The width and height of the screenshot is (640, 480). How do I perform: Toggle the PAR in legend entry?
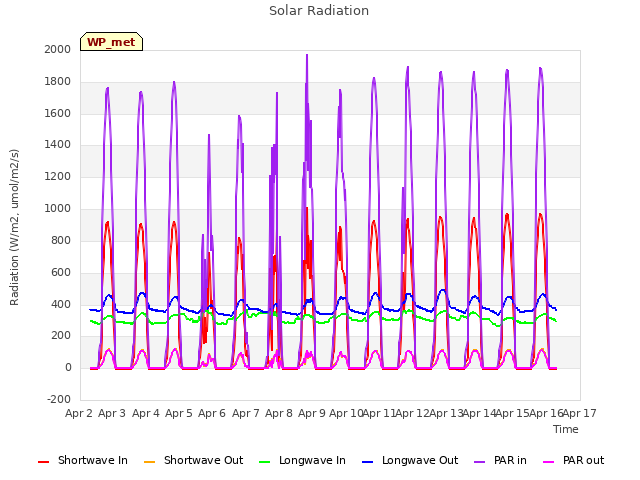coord(500,460)
